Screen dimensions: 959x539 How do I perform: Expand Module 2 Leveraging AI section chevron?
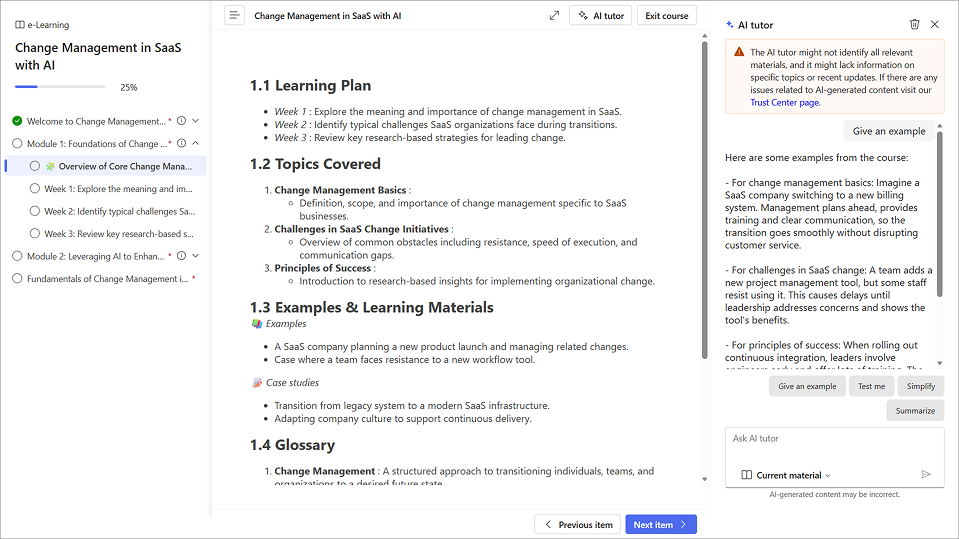point(195,256)
